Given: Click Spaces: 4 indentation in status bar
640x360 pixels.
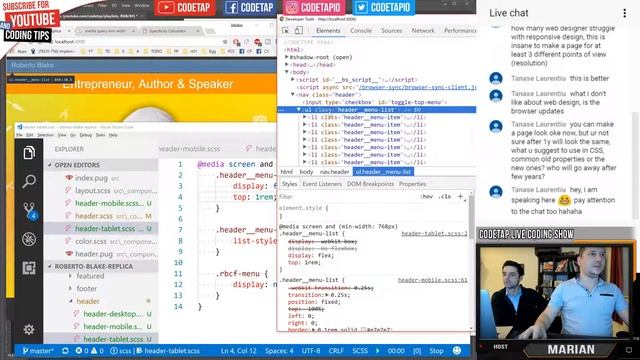Looking at the screenshot, I should (x=279, y=351).
